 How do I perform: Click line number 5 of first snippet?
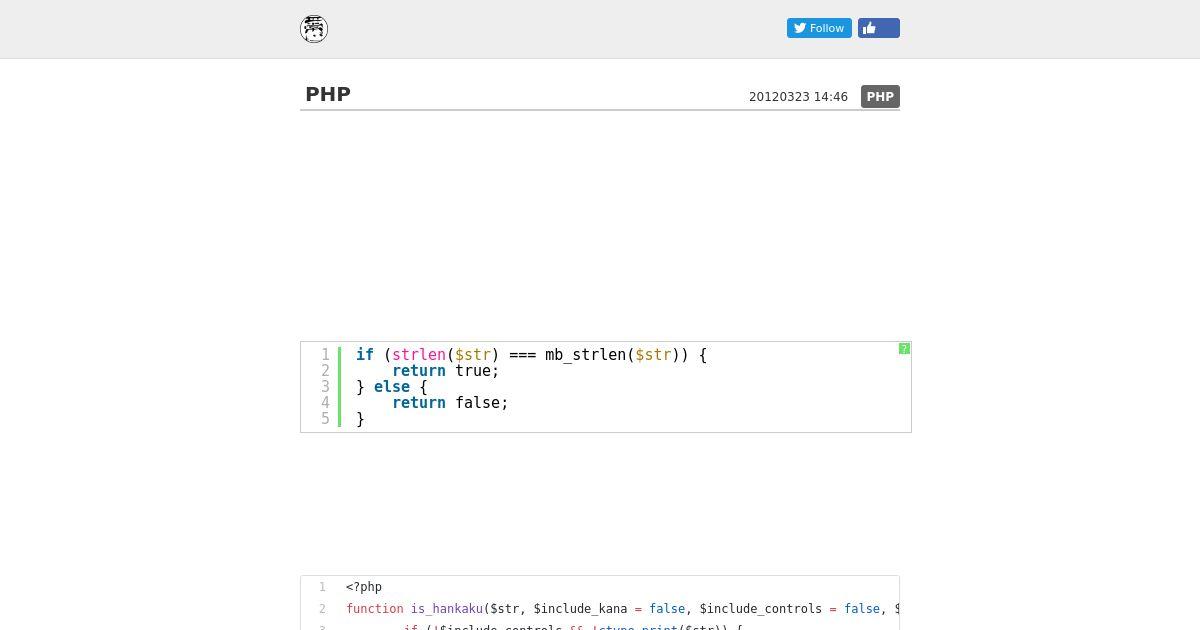[325, 419]
